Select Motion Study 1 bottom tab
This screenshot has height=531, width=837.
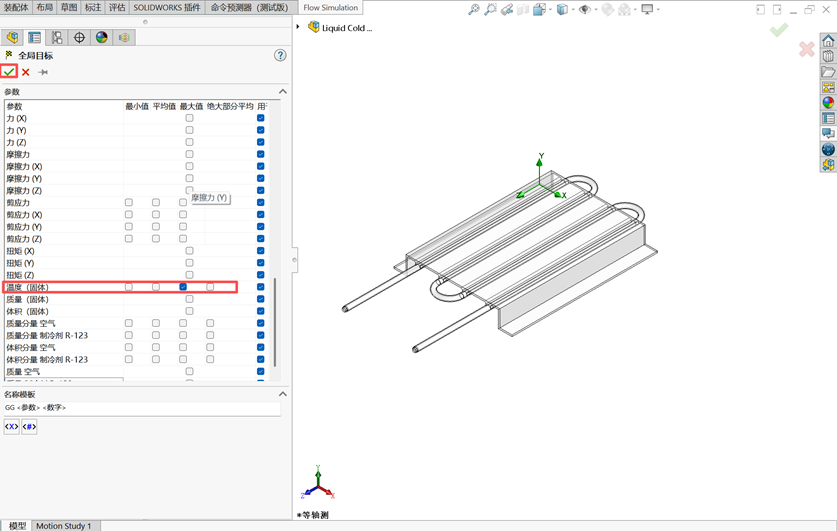pyautogui.click(x=64, y=526)
